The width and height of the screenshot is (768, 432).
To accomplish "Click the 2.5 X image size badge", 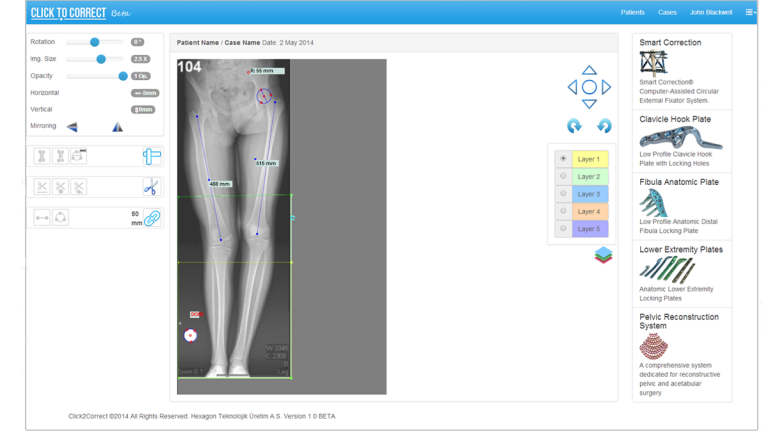I will [140, 59].
